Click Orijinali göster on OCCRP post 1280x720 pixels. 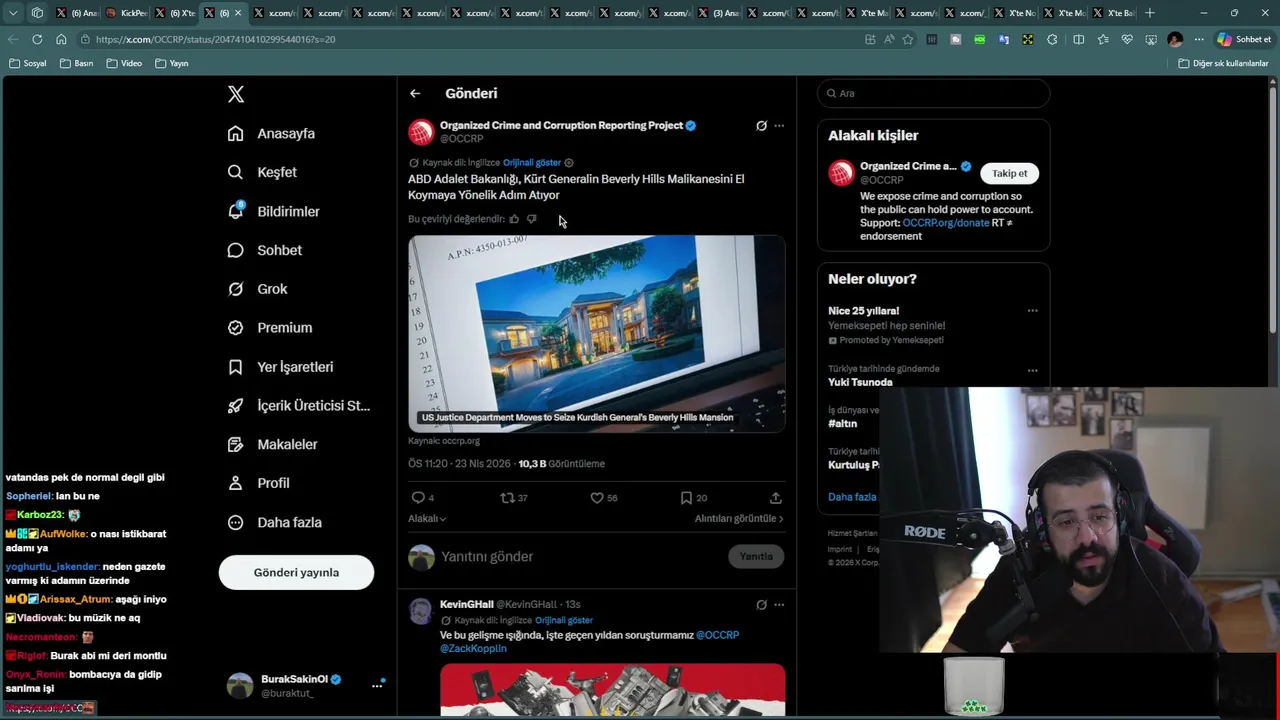coord(532,162)
